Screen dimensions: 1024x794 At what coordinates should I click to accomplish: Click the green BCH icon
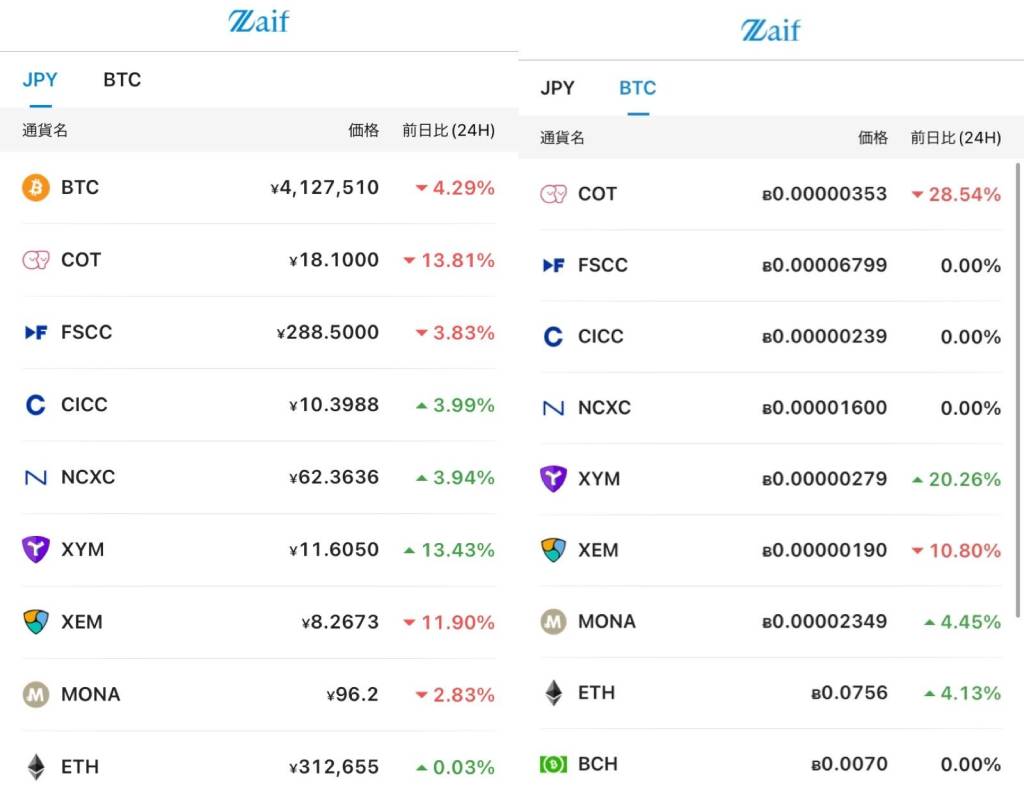(553, 764)
